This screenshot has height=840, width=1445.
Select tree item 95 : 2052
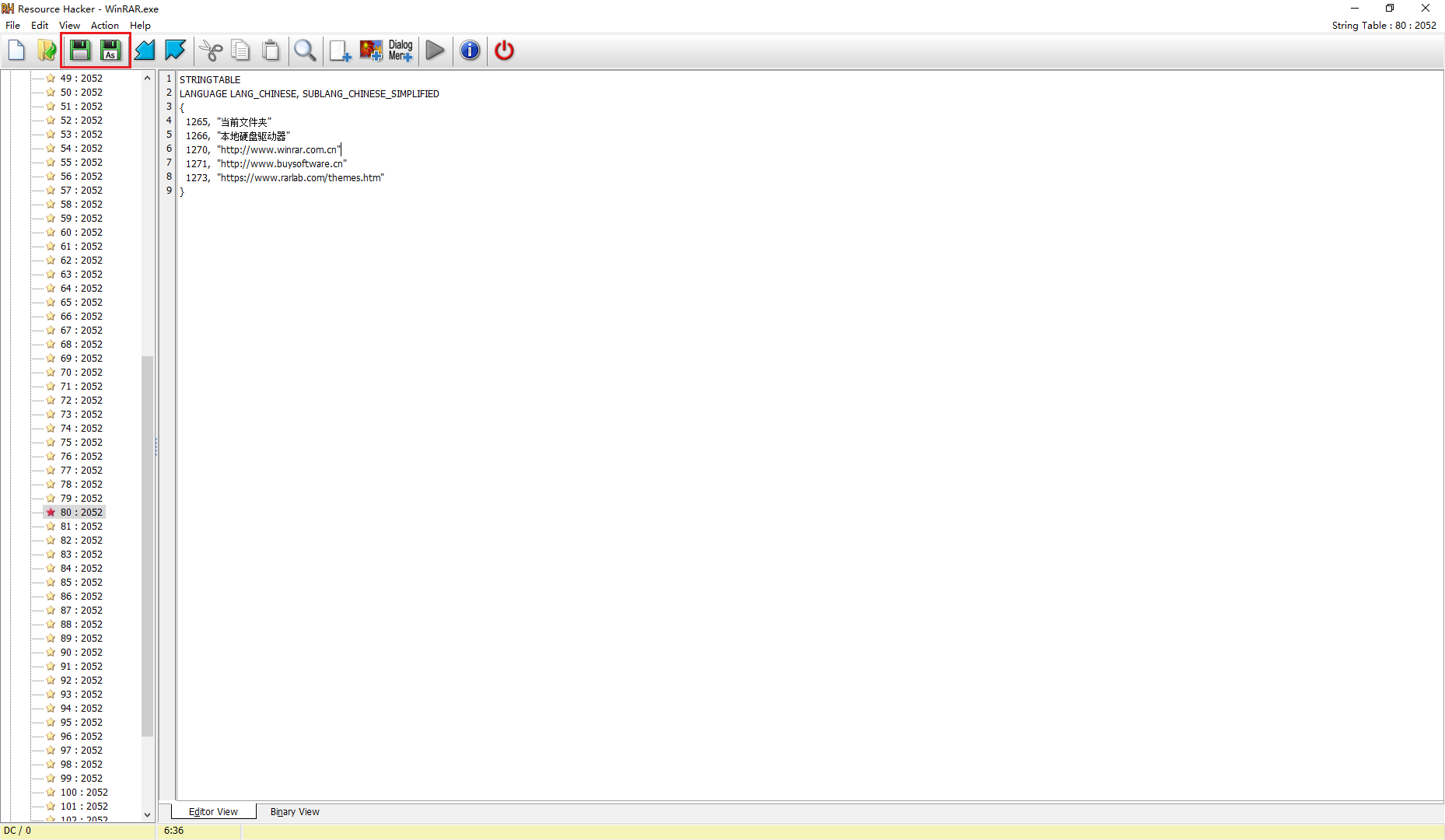[82, 722]
